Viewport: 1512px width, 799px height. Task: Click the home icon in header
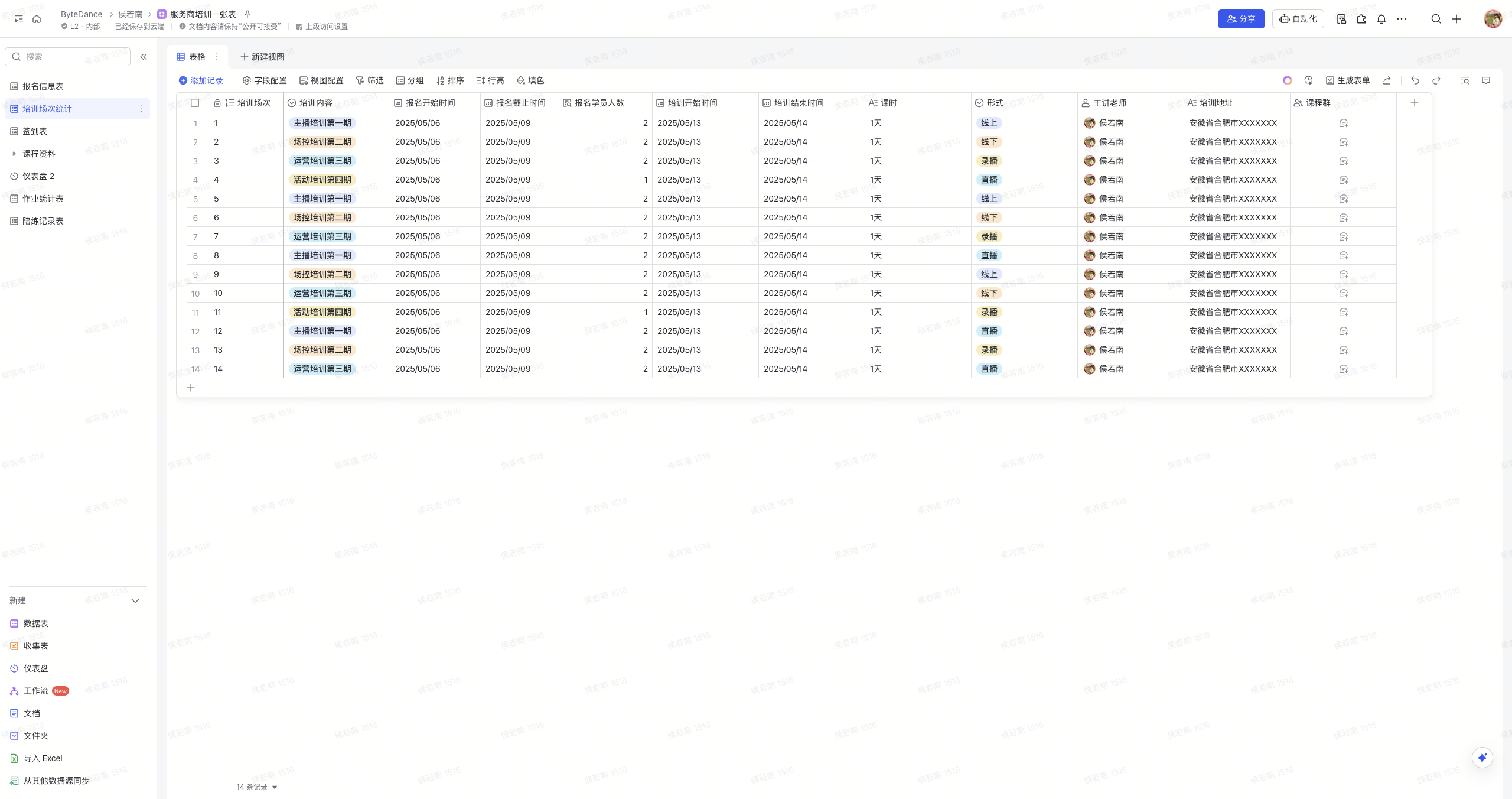[x=37, y=19]
